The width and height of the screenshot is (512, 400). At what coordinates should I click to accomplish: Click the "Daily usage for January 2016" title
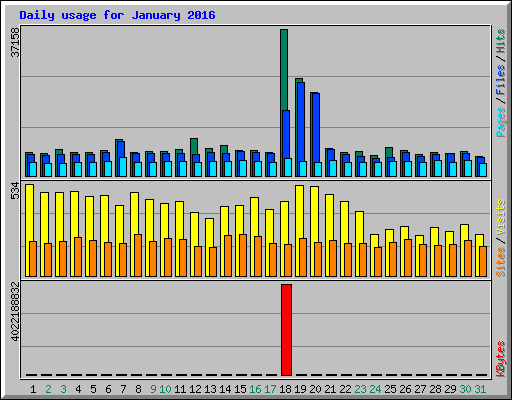[117, 15]
